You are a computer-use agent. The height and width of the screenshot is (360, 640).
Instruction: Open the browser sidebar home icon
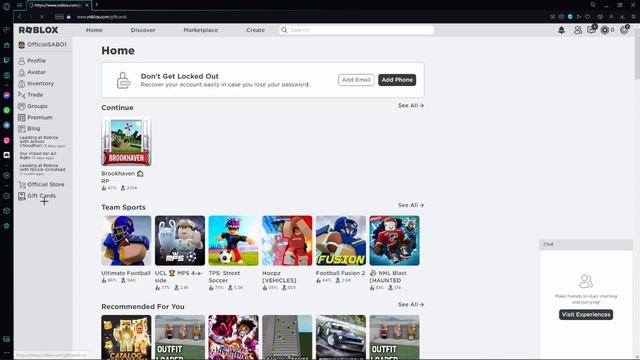pos(7,45)
